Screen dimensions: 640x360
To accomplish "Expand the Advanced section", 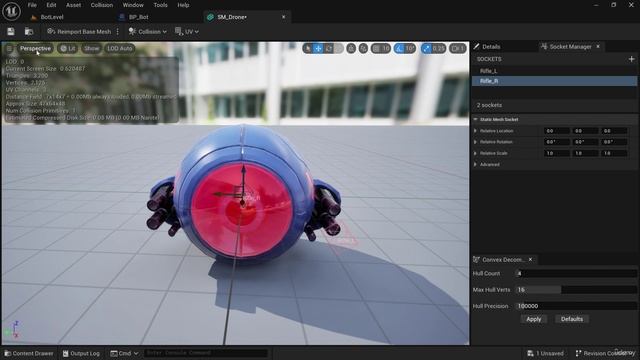I will pyautogui.click(x=476, y=164).
